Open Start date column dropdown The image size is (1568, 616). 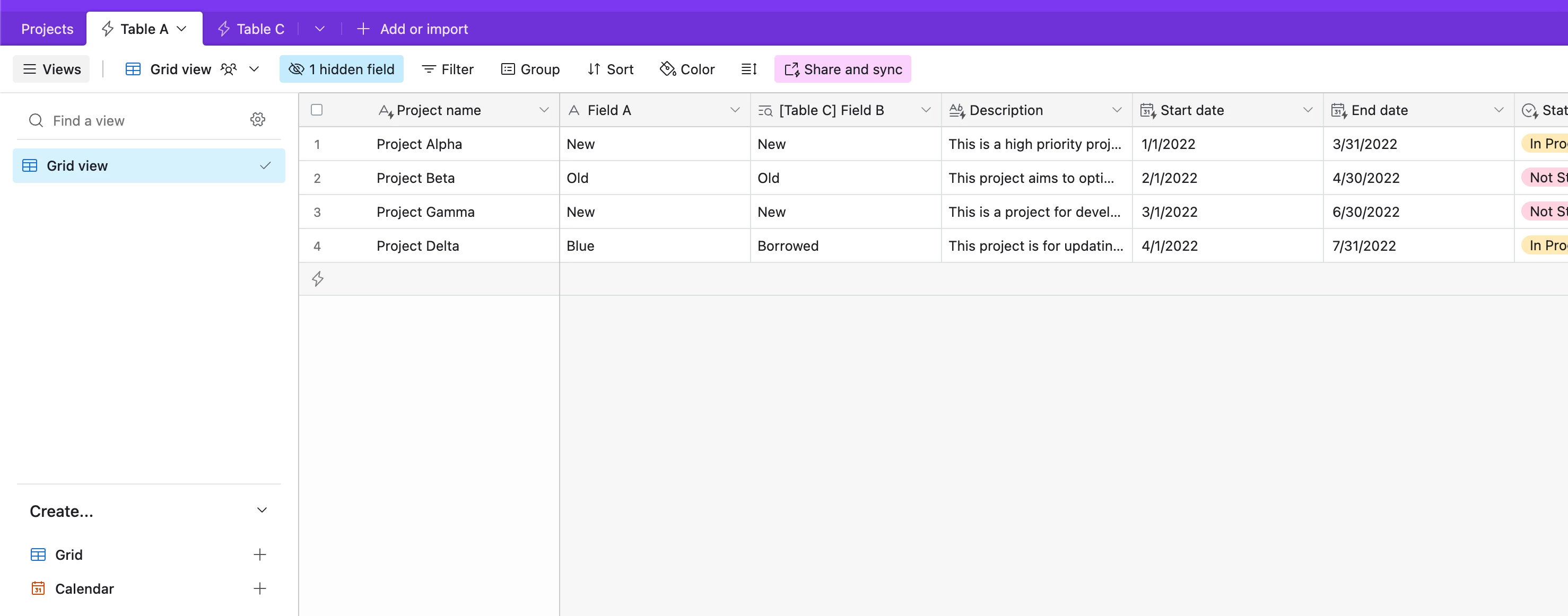pos(1308,110)
